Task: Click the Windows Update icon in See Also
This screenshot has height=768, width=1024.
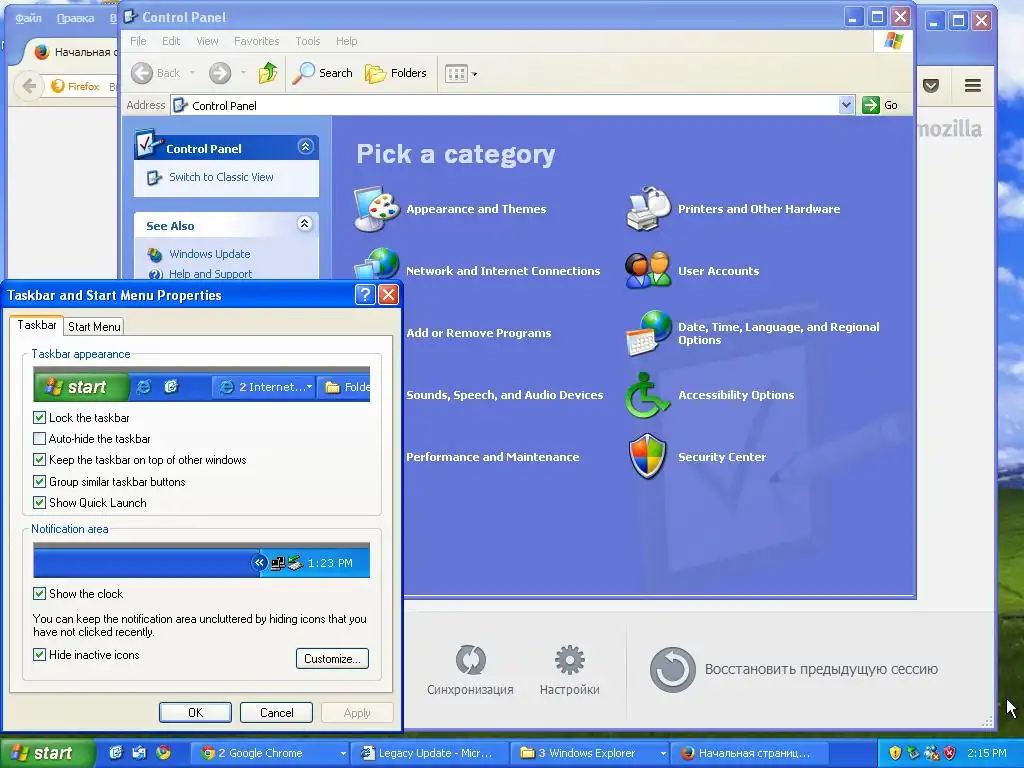Action: 155,254
